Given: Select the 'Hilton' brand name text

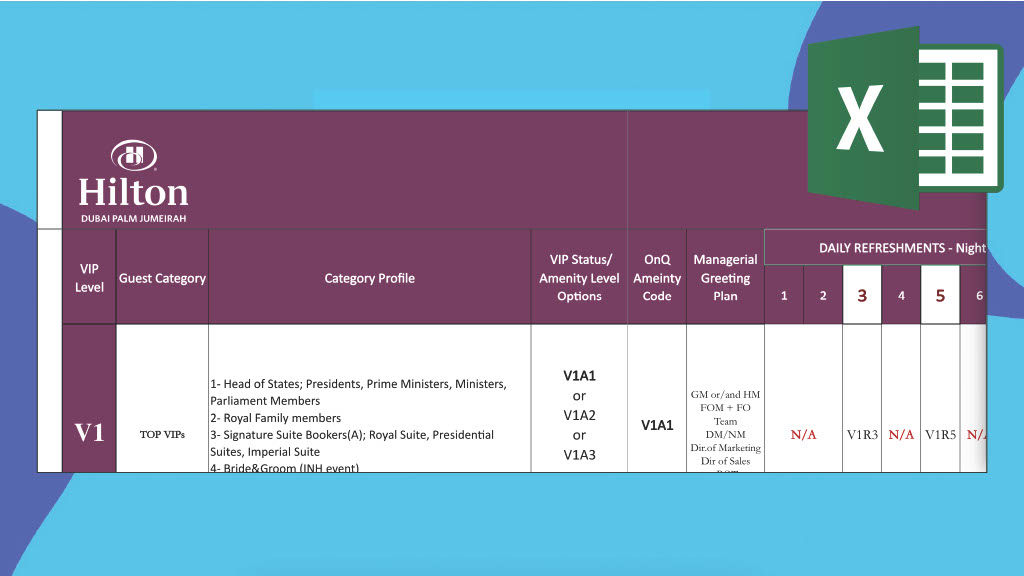Looking at the screenshot, I should [x=134, y=193].
